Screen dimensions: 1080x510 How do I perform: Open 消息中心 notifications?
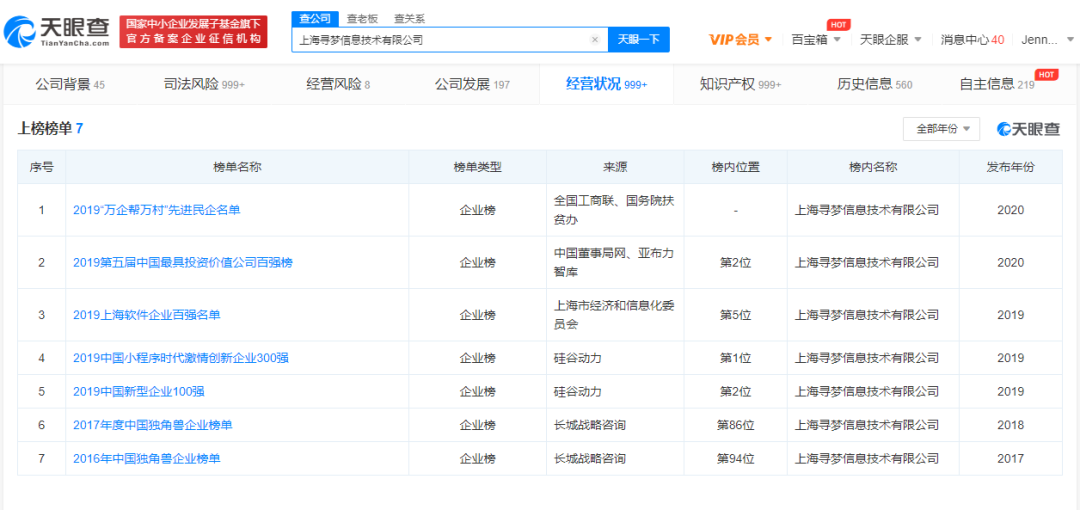(x=972, y=39)
